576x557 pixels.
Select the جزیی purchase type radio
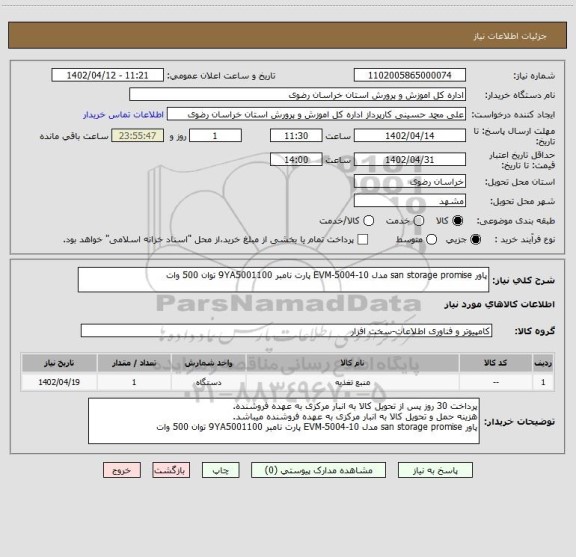[x=476, y=240]
